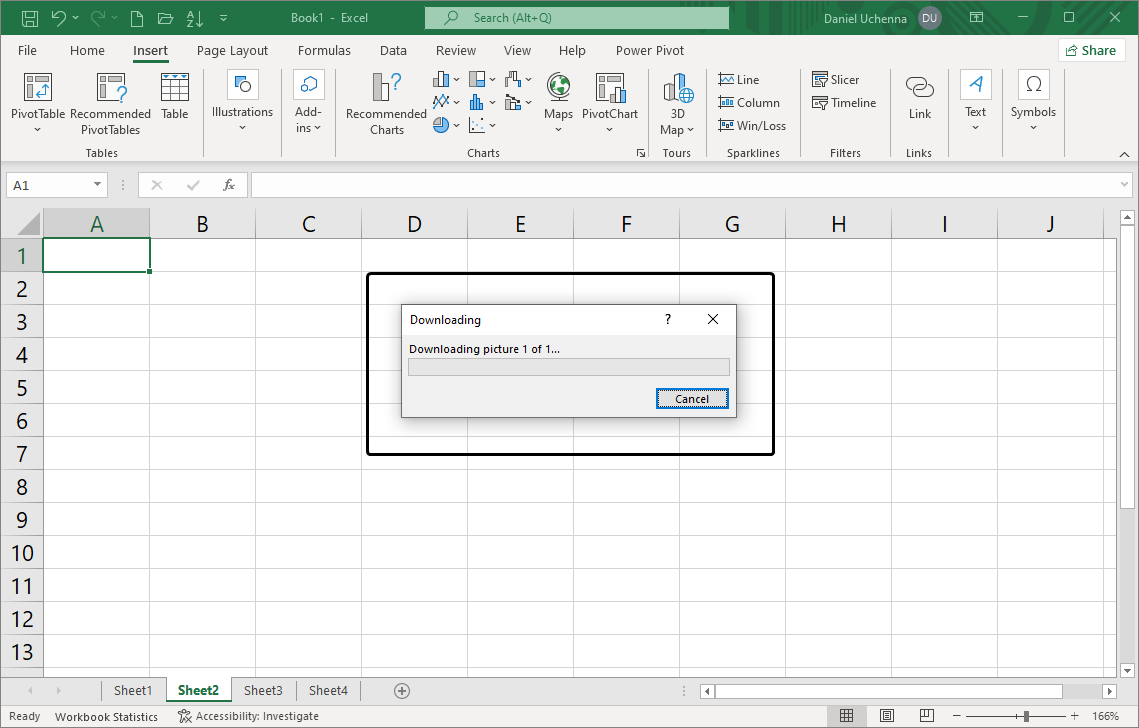The height and width of the screenshot is (728, 1139).
Task: Switch to Page Break Preview view
Action: [x=927, y=716]
